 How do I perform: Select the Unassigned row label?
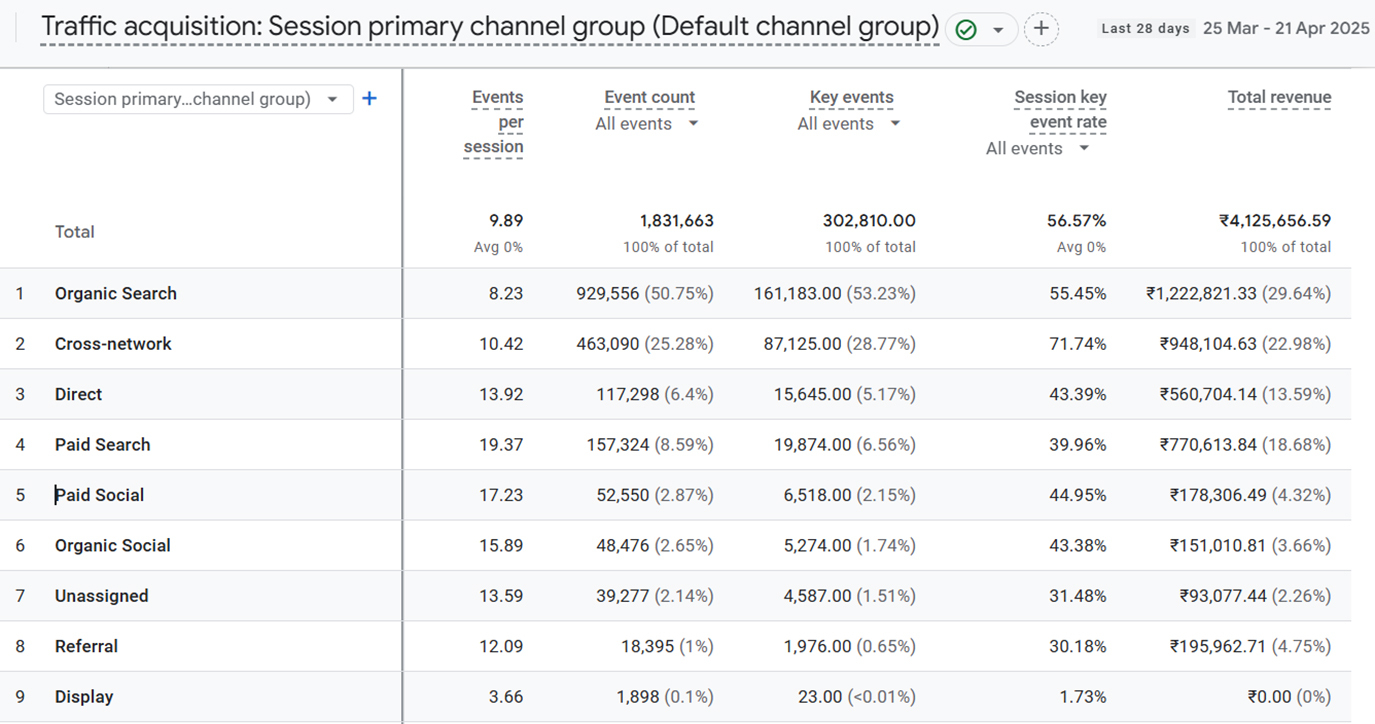(x=102, y=596)
